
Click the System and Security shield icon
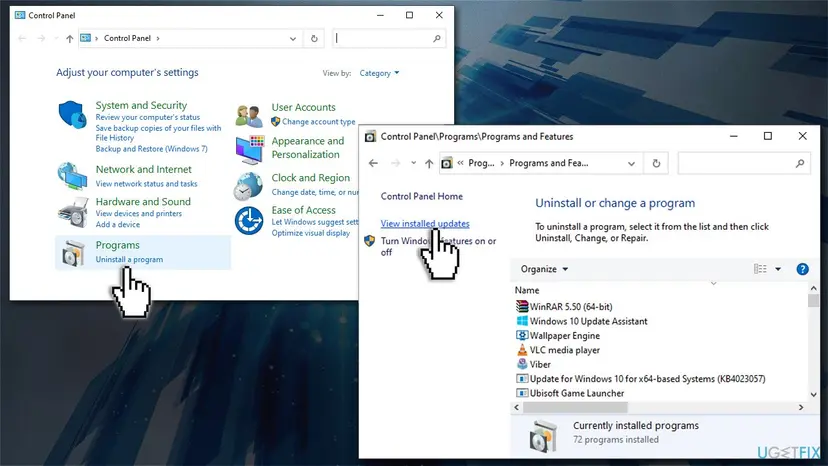click(72, 115)
